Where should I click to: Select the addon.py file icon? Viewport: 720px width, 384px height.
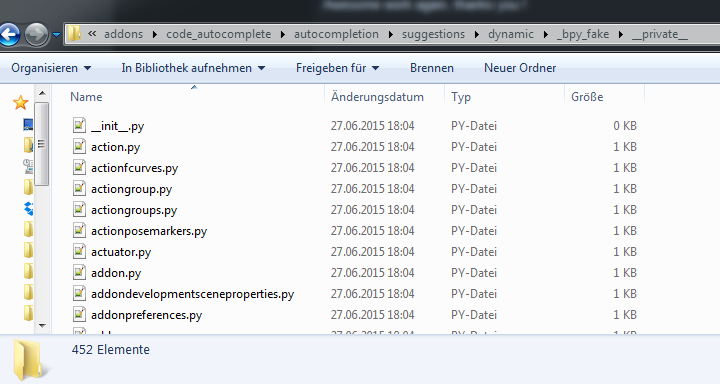79,273
